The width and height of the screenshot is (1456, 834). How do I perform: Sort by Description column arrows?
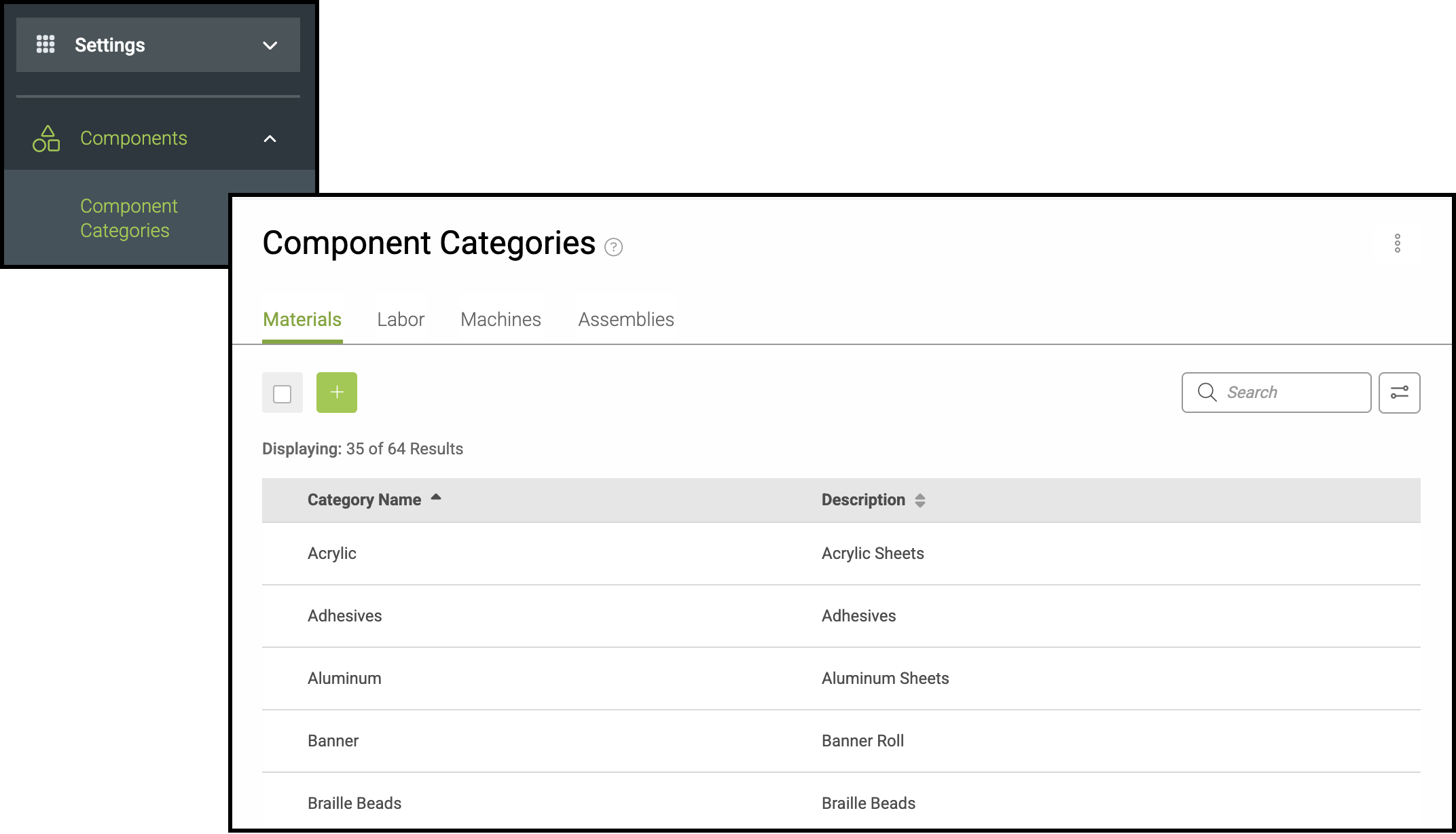pyautogui.click(x=920, y=501)
